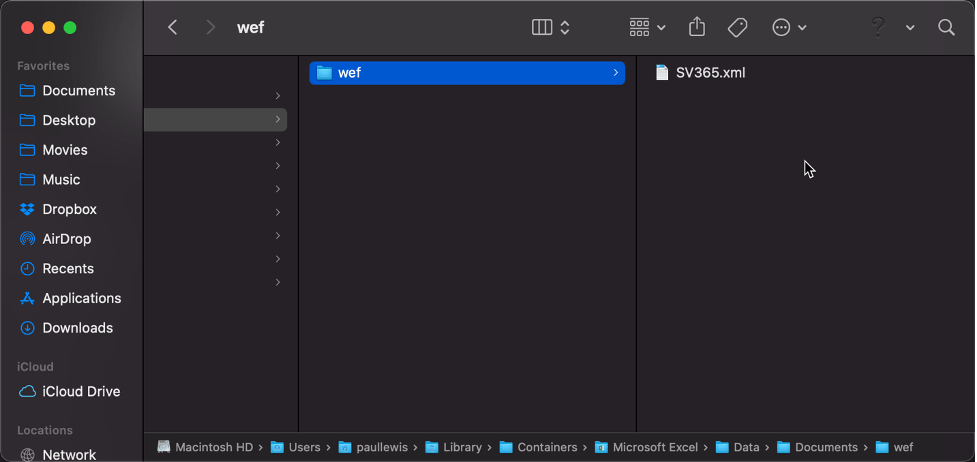Screen dimensions: 977x462
Task: Select the wef folder in the column
Action: (466, 72)
